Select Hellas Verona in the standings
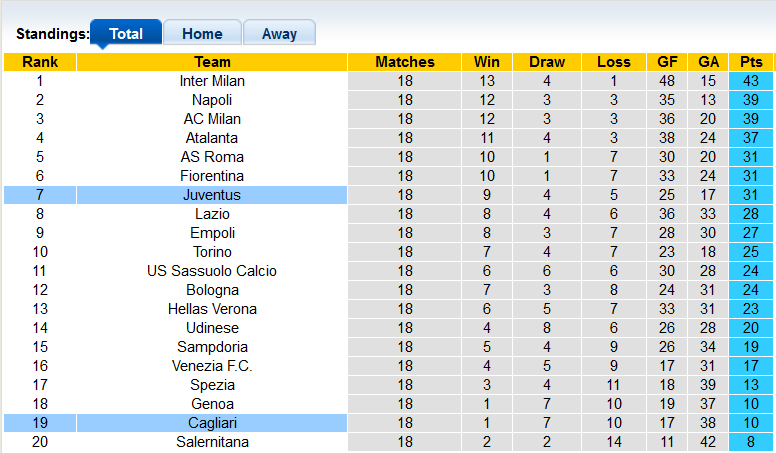Screen dimensions: 776x453 click(212, 309)
